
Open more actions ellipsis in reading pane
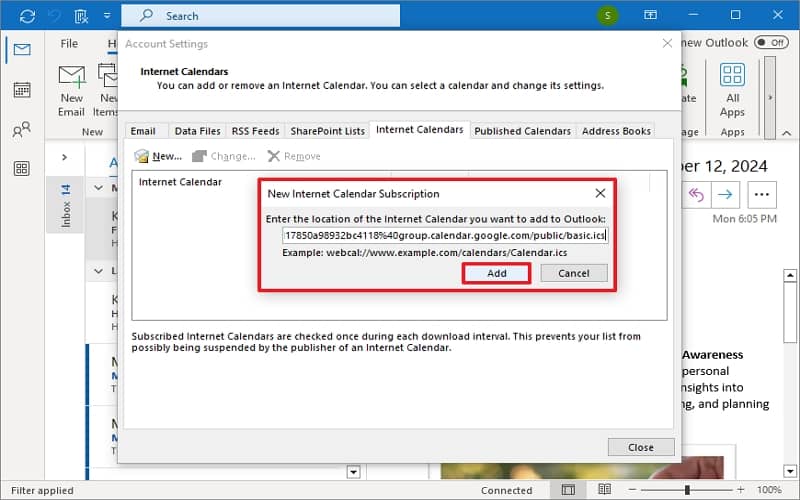point(762,194)
